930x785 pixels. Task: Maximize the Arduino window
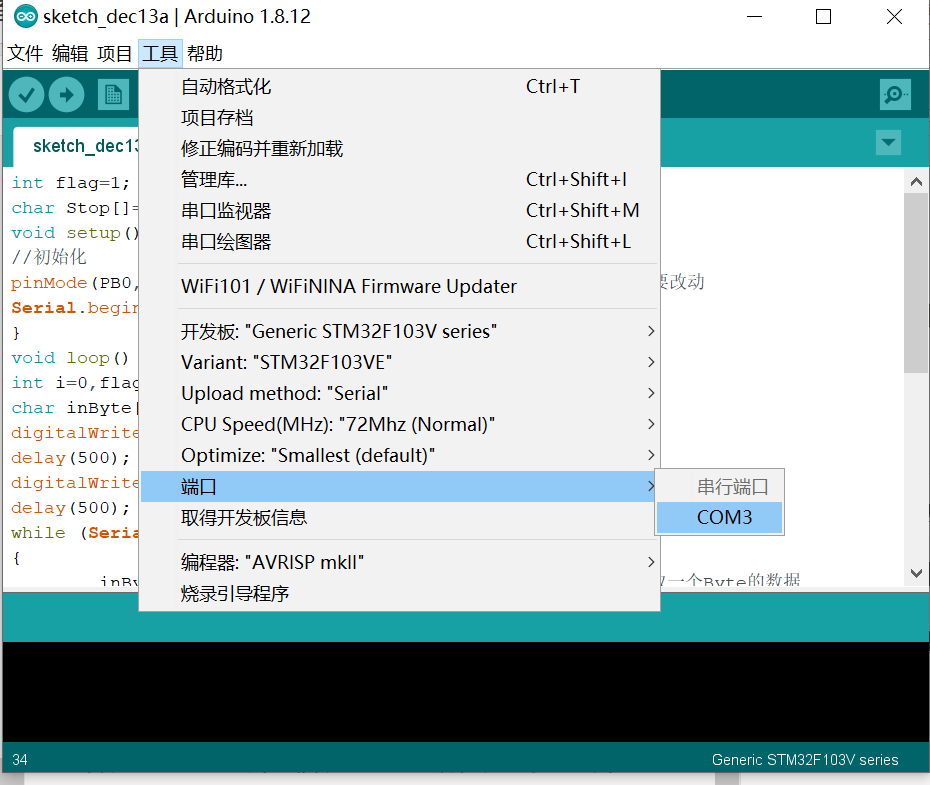click(823, 17)
